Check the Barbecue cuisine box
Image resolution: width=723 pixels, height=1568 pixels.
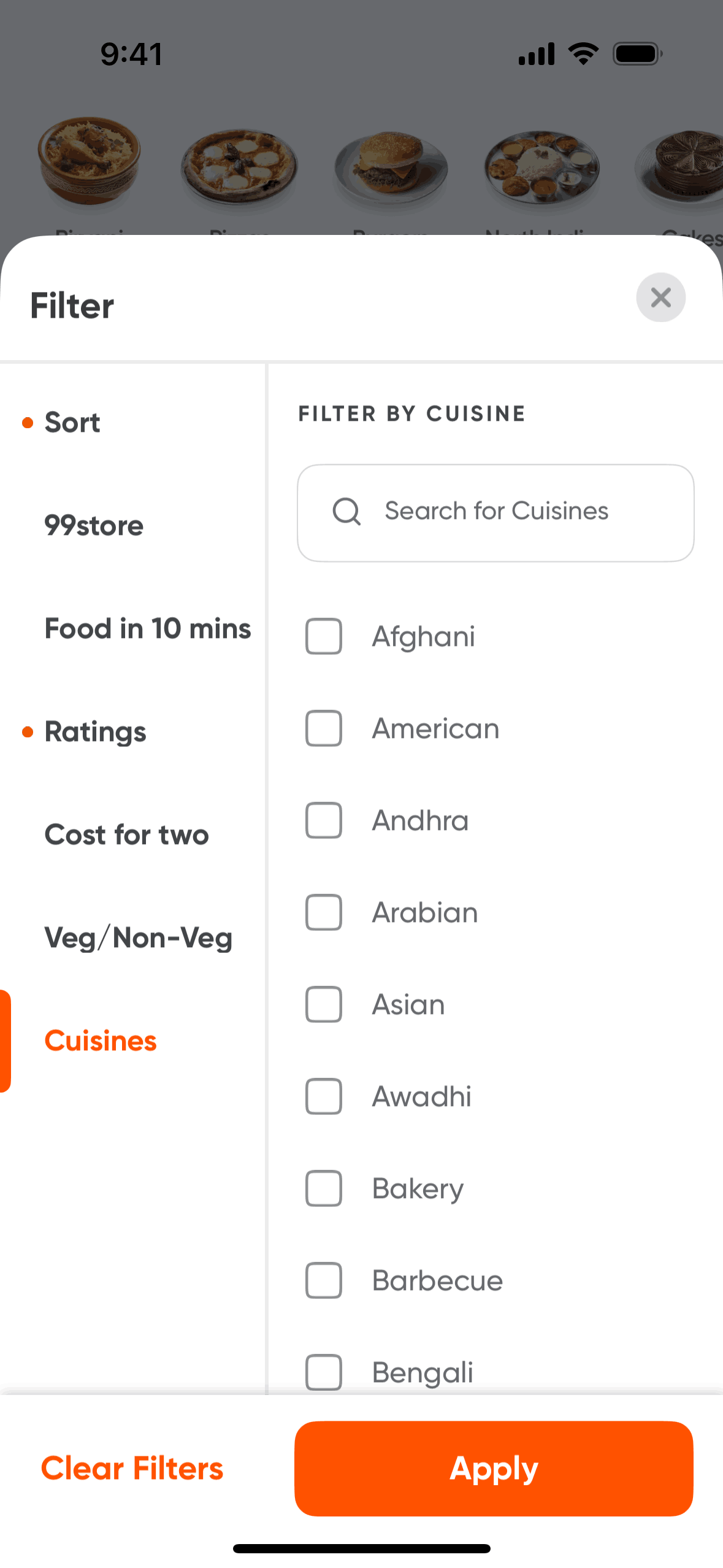click(x=324, y=1280)
